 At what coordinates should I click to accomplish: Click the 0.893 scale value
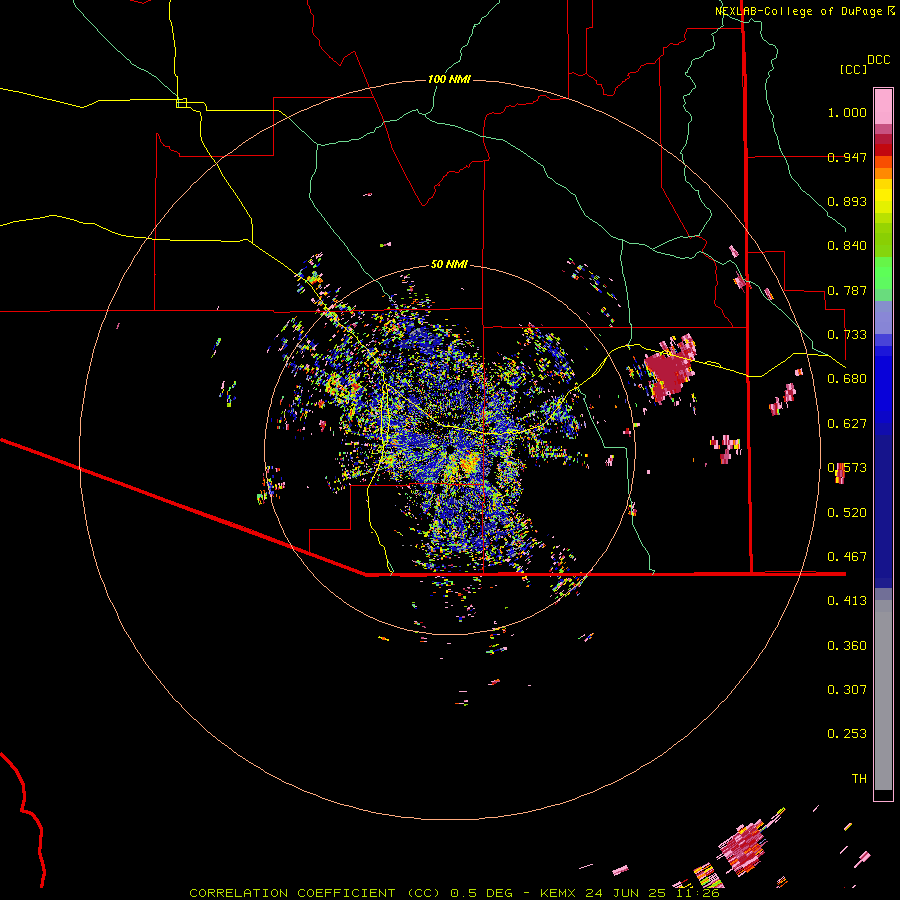click(x=847, y=201)
